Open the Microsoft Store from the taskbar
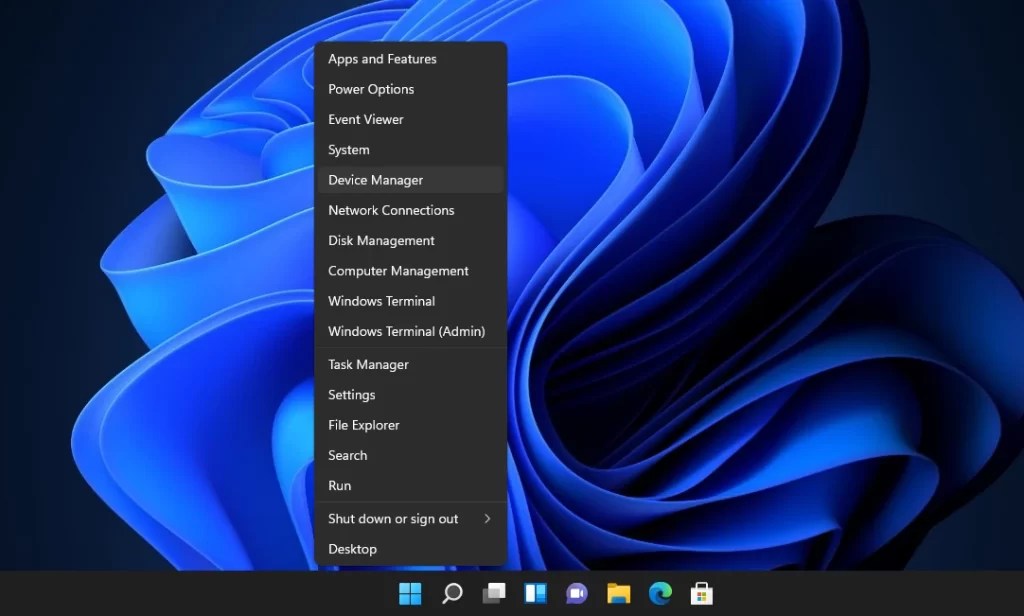Viewport: 1024px width, 616px height. [x=701, y=592]
